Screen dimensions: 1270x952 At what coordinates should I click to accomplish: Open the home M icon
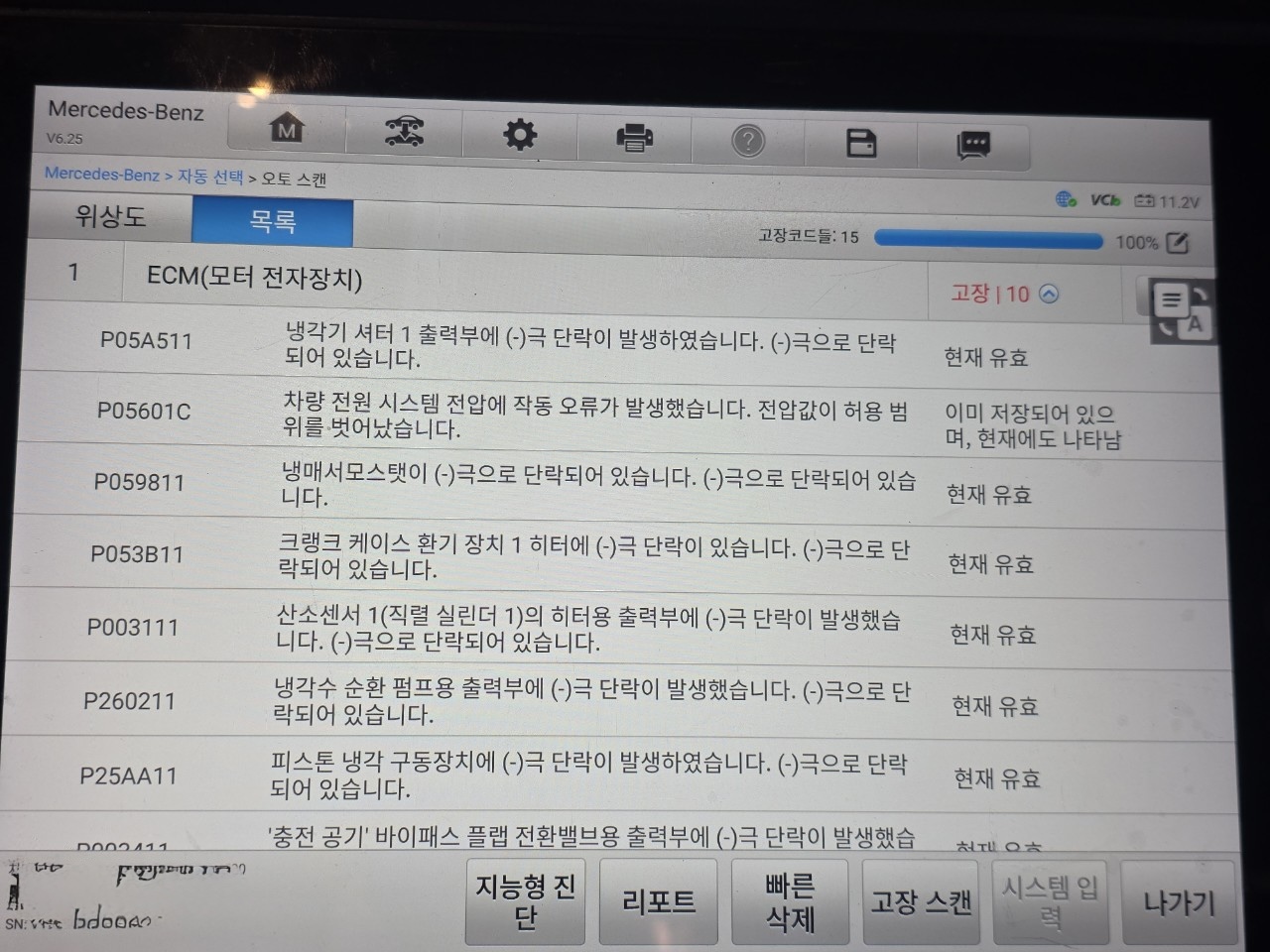pyautogui.click(x=287, y=127)
